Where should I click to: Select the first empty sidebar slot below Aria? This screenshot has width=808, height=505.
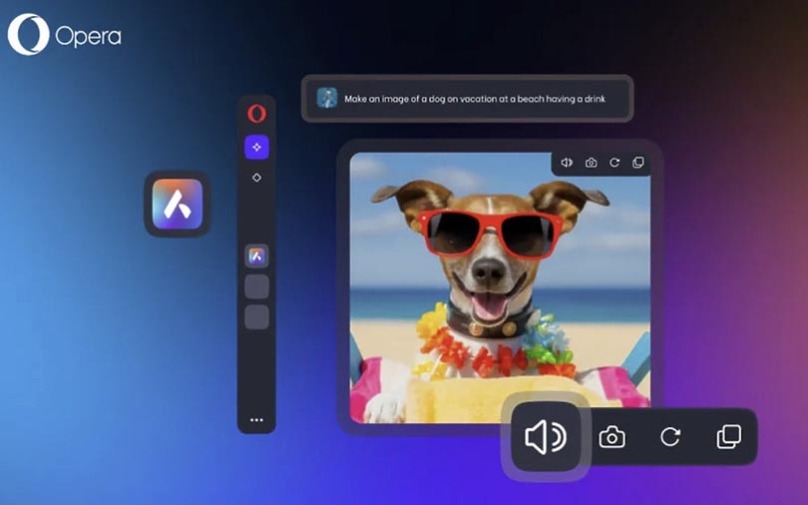click(257, 287)
